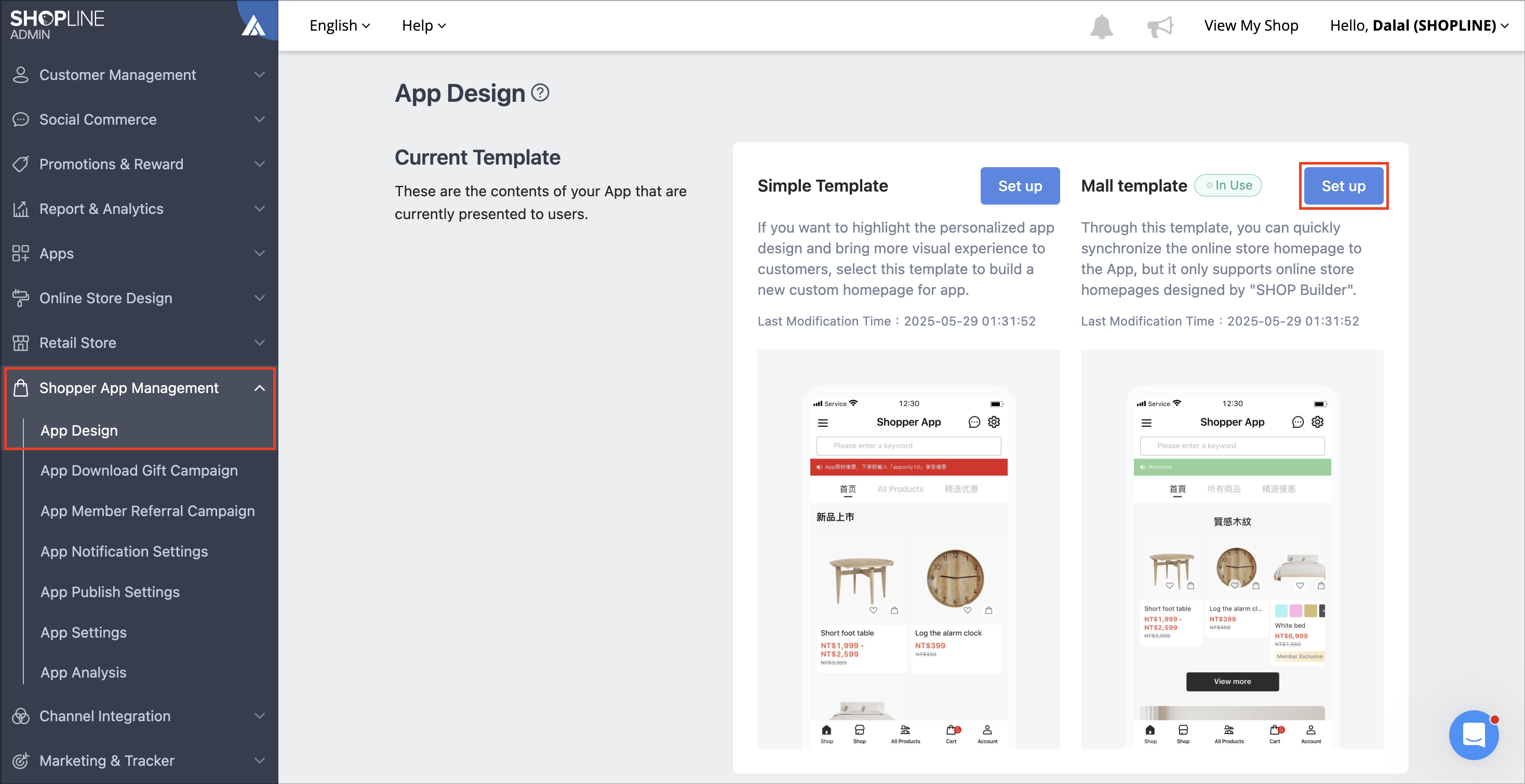Click White bed pink color swatch

(x=1296, y=611)
